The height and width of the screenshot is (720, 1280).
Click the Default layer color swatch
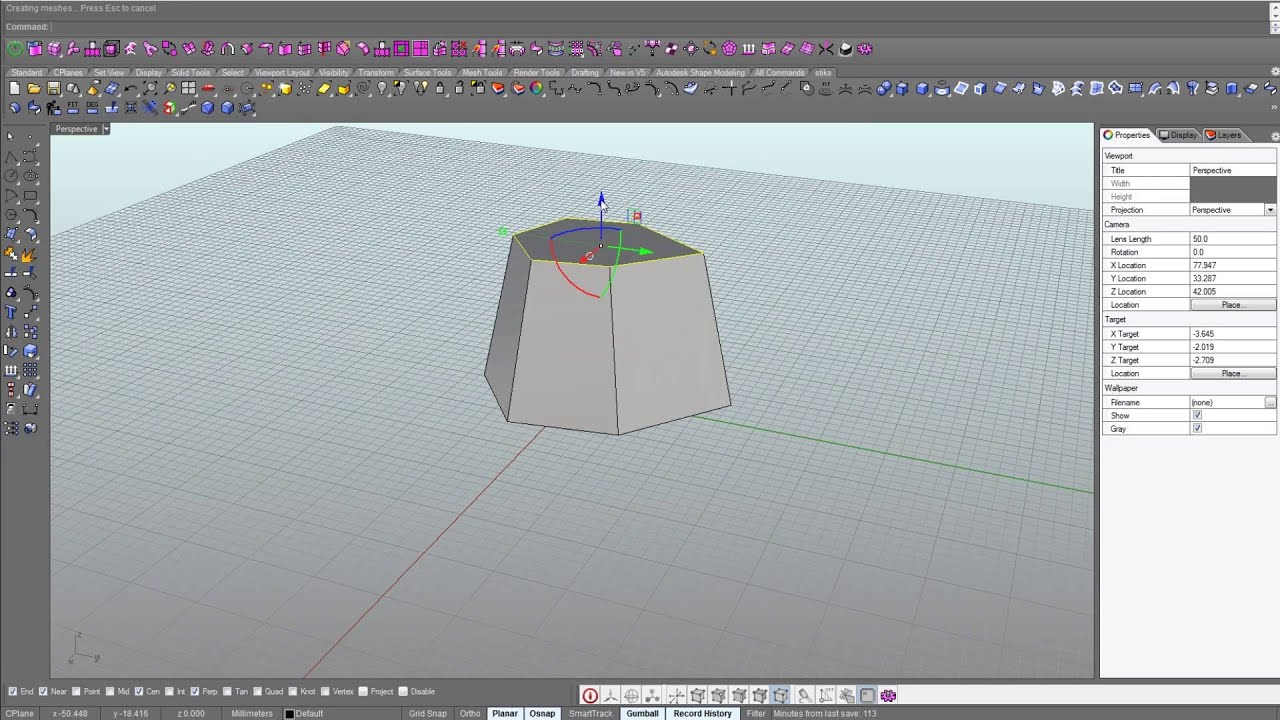point(290,713)
